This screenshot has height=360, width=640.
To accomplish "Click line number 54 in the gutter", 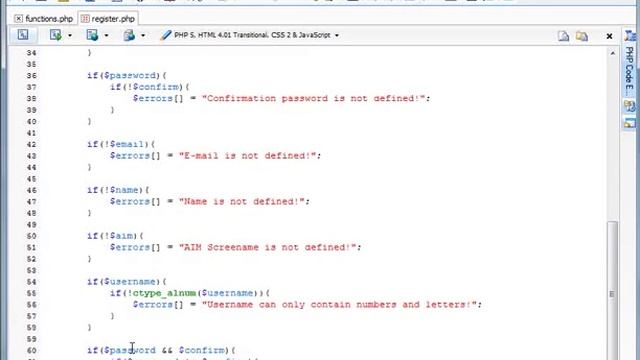I will coord(31,282).
